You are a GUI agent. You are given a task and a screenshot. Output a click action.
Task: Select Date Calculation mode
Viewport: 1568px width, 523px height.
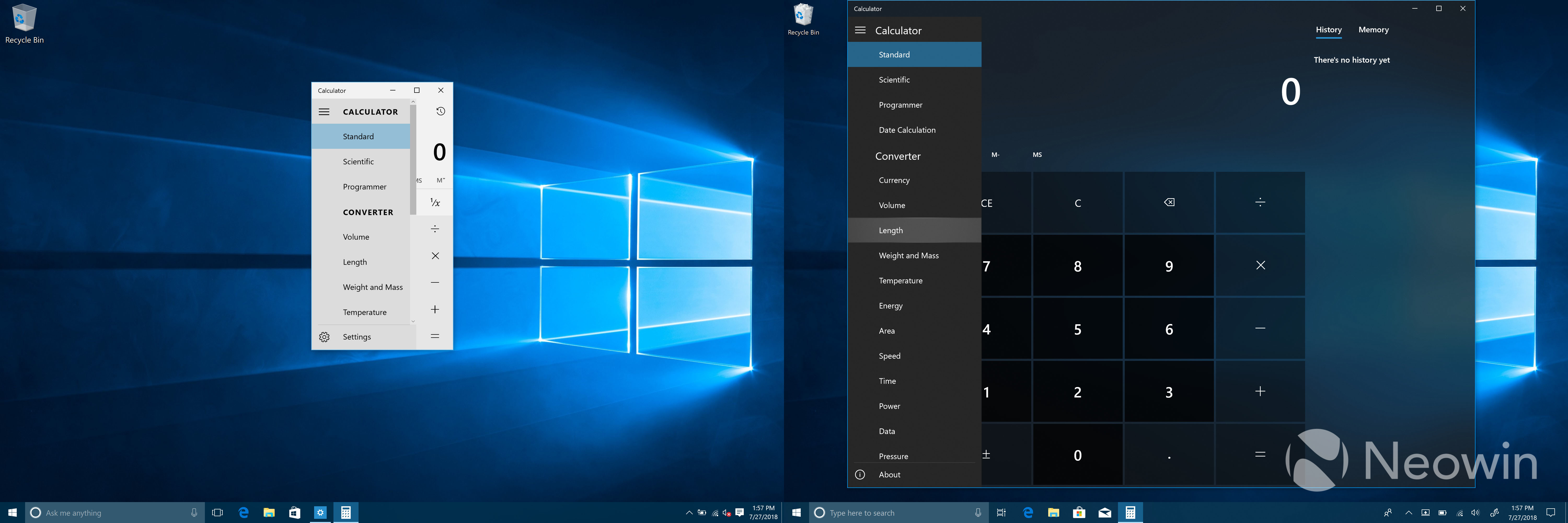point(907,130)
